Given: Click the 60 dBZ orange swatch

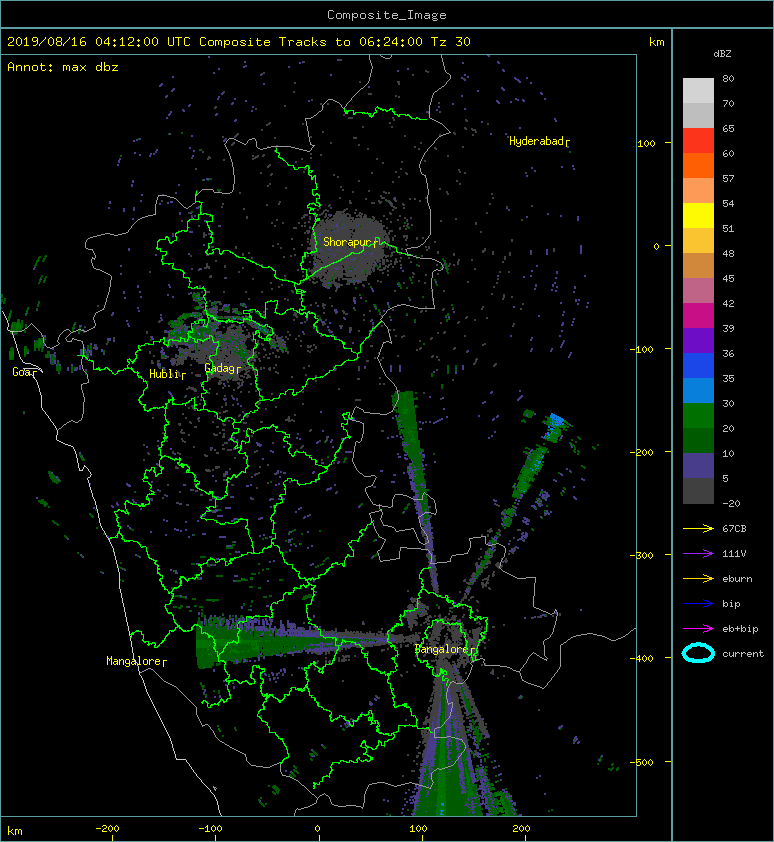Looking at the screenshot, I should (698, 165).
